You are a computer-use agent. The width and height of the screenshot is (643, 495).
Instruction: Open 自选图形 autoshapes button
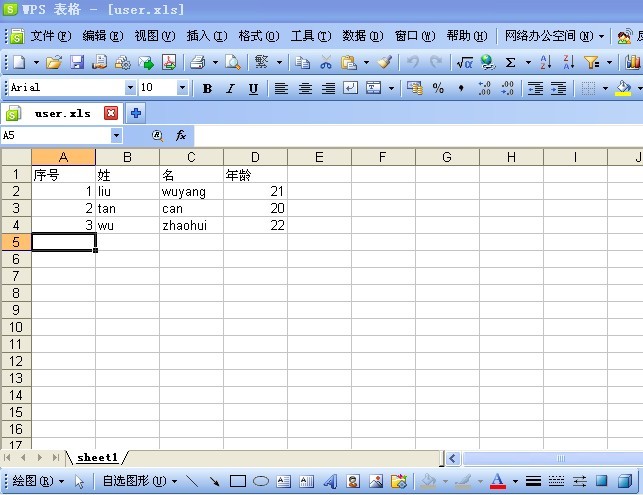pos(139,481)
